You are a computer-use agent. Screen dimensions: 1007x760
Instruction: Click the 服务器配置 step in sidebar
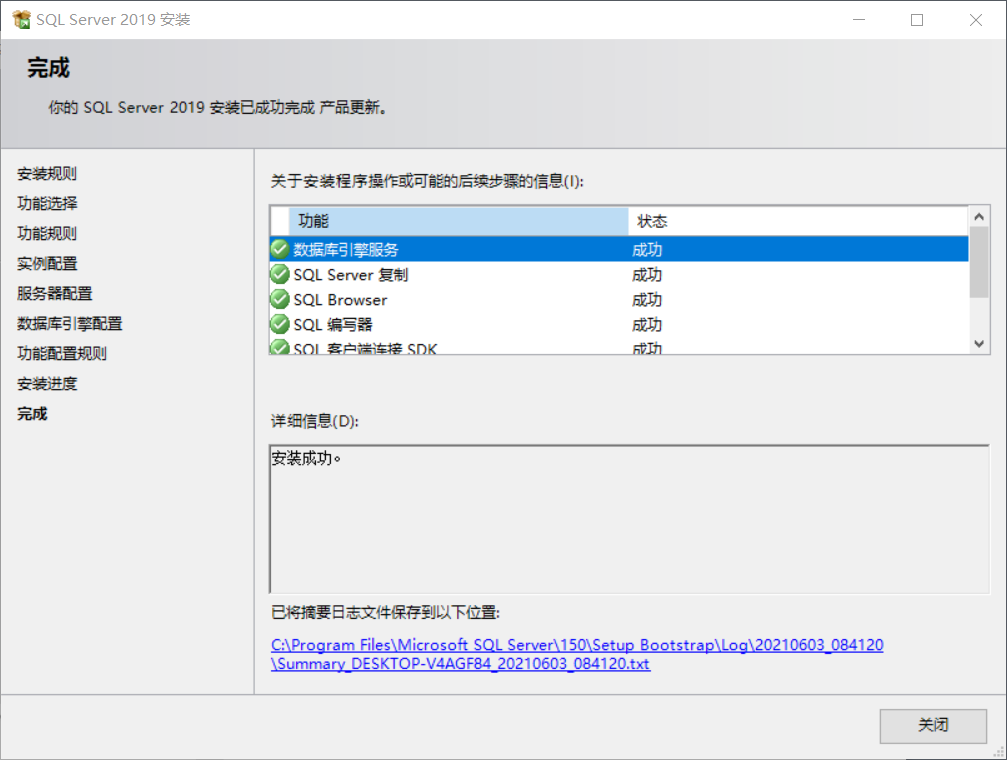(x=55, y=294)
